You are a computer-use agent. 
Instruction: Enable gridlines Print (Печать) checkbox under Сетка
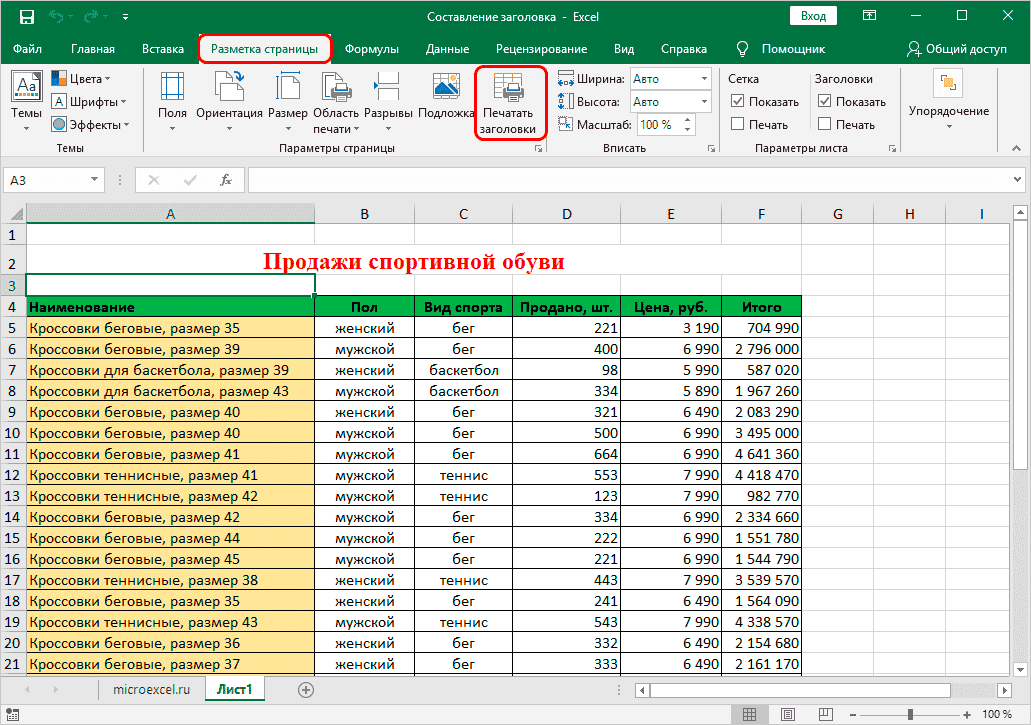point(738,125)
